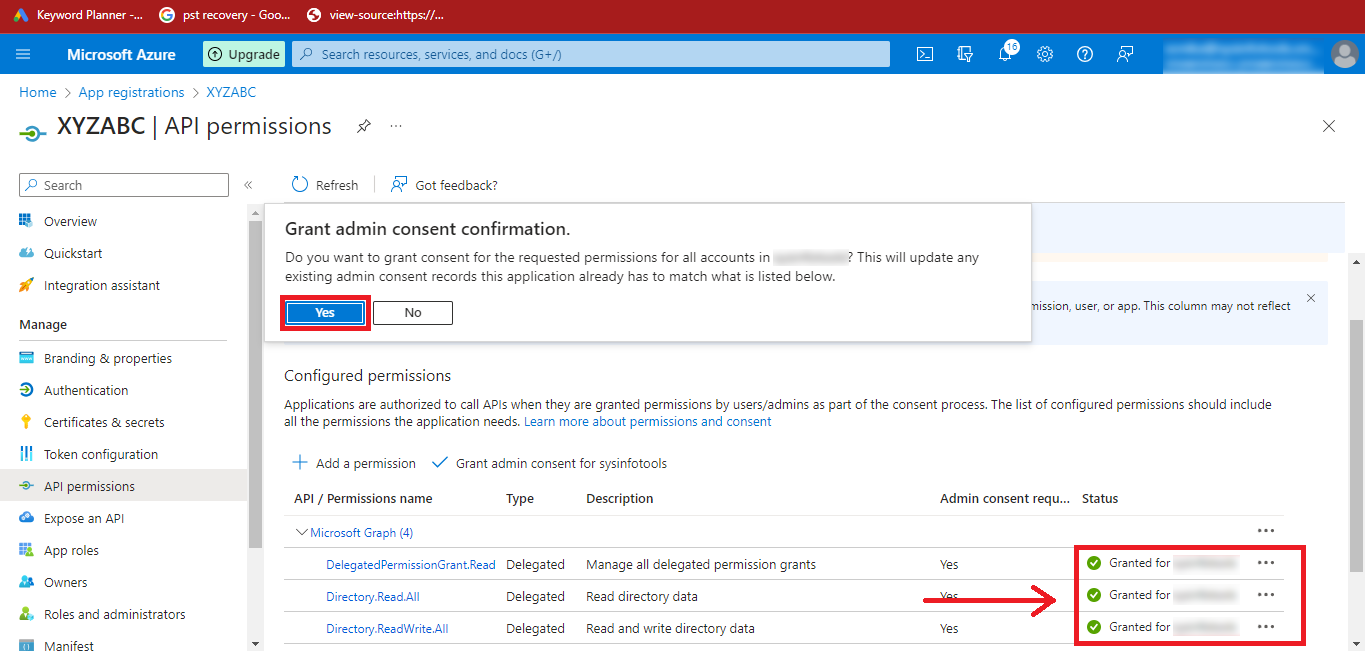Open the DelegatedPermissionGrant.Read permission link
This screenshot has width=1365, height=651.
tap(410, 565)
